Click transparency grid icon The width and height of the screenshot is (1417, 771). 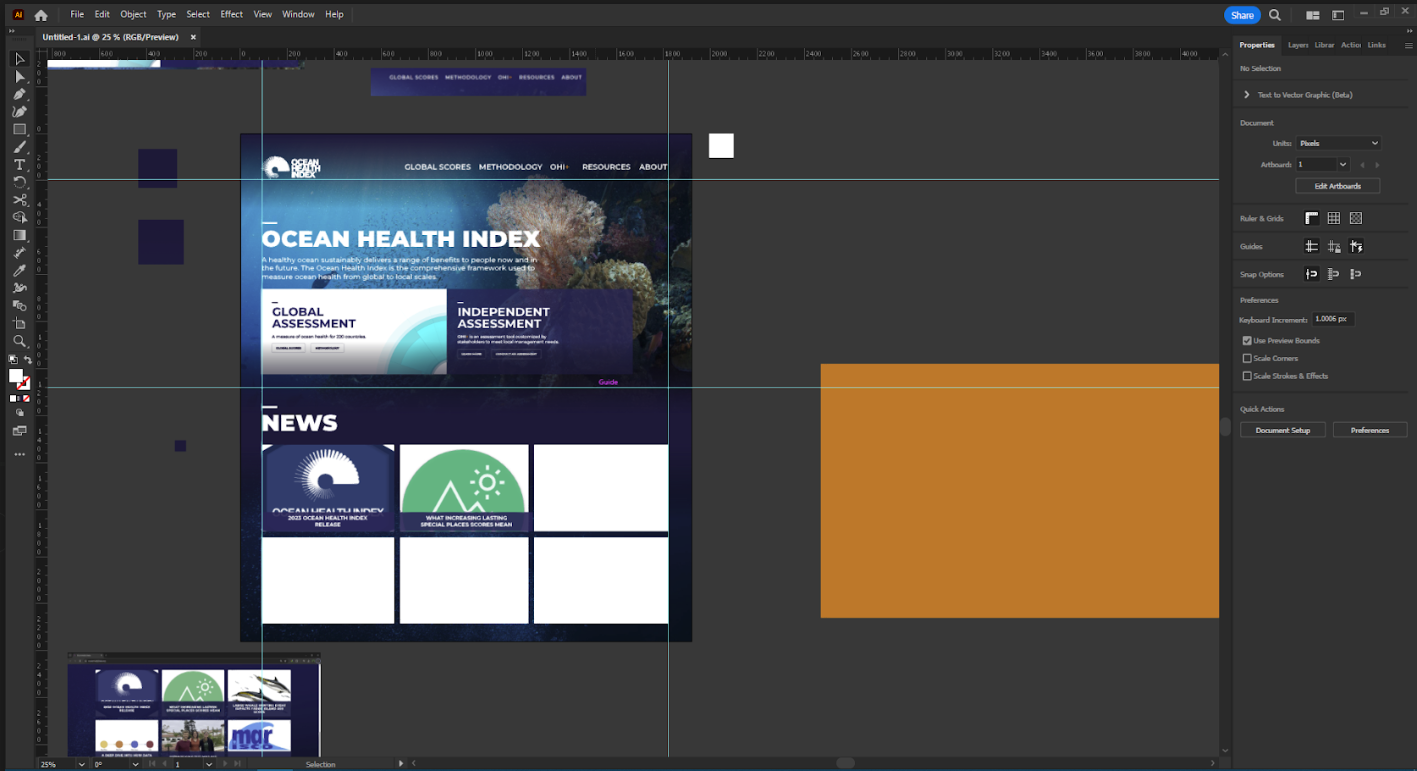click(1356, 218)
